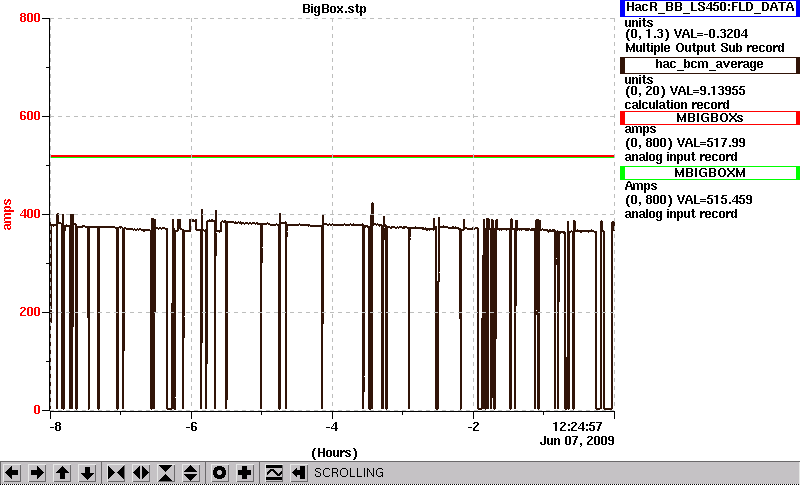The height and width of the screenshot is (485, 800).
Task: Zoom out vertically with the up-down triangles icon
Action: (x=191, y=473)
